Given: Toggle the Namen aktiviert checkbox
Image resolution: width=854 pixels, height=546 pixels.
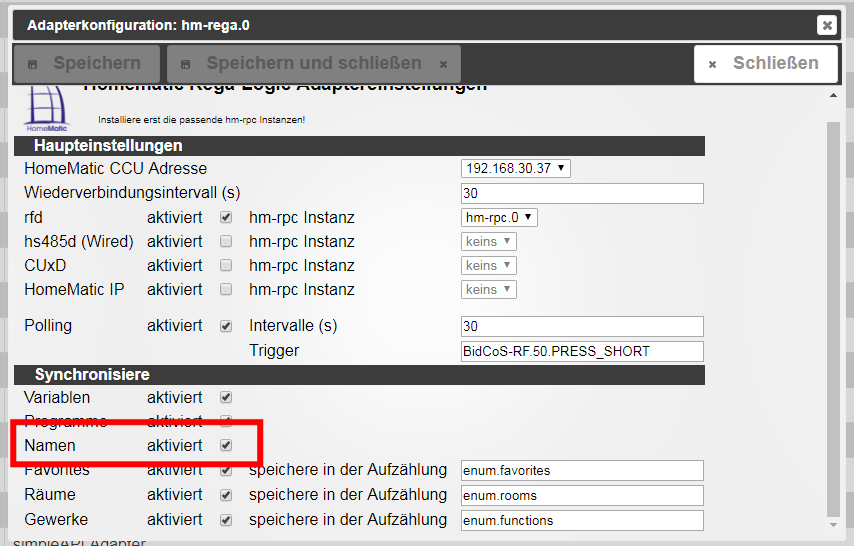Looking at the screenshot, I should point(226,445).
